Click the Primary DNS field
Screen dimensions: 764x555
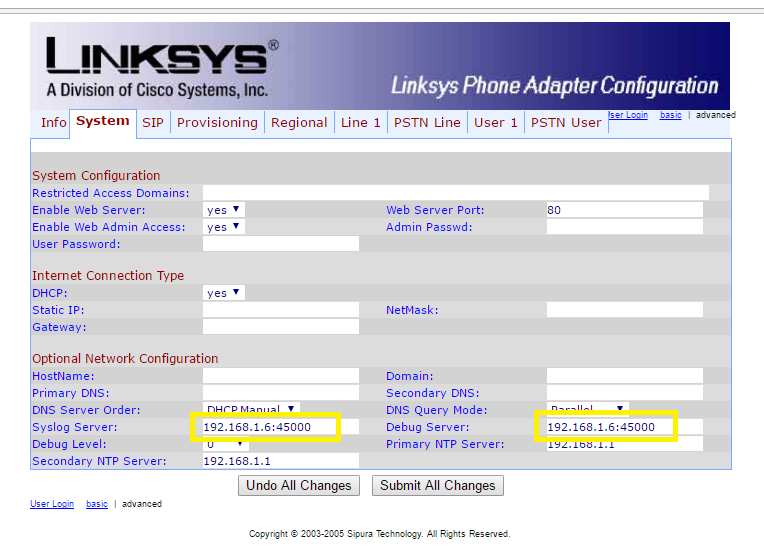click(x=281, y=393)
